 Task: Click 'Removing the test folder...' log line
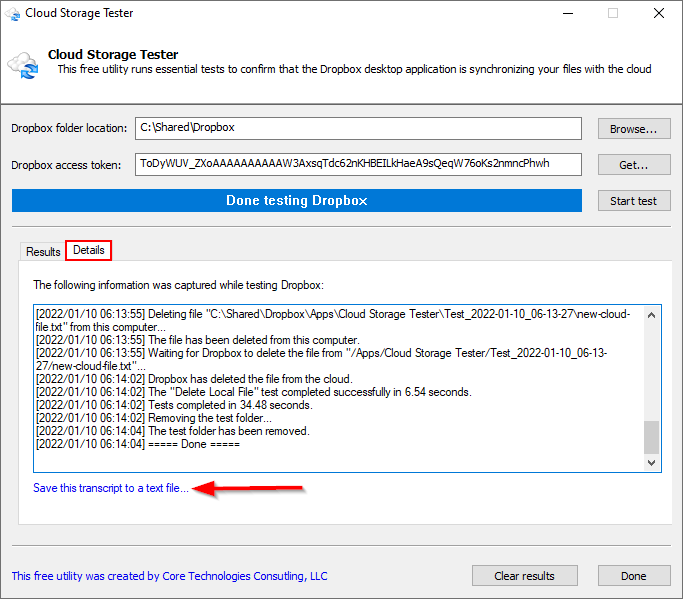click(154, 418)
